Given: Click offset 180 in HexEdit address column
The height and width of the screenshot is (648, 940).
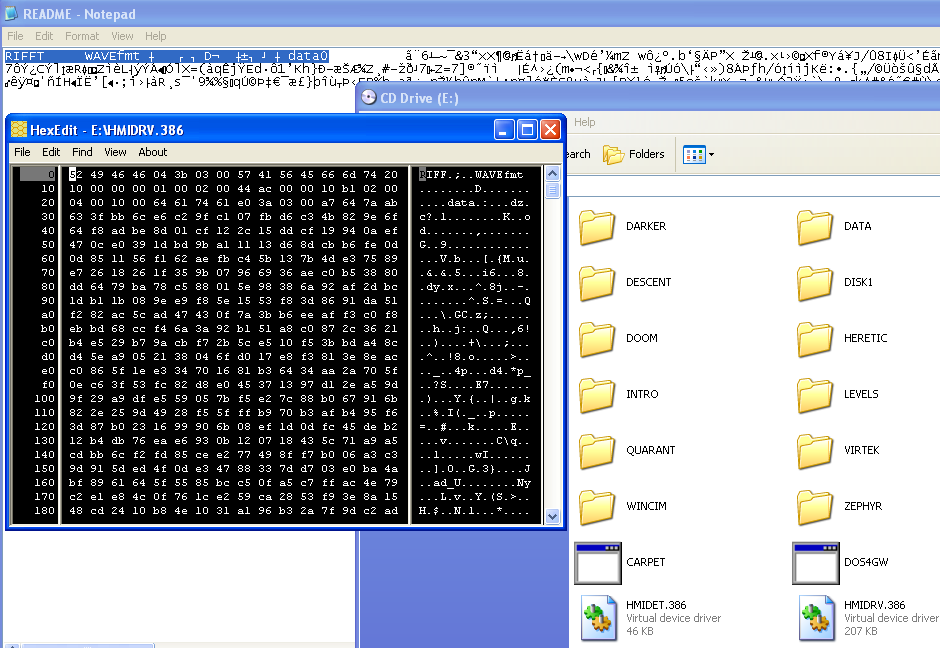Looking at the screenshot, I should coord(44,511).
